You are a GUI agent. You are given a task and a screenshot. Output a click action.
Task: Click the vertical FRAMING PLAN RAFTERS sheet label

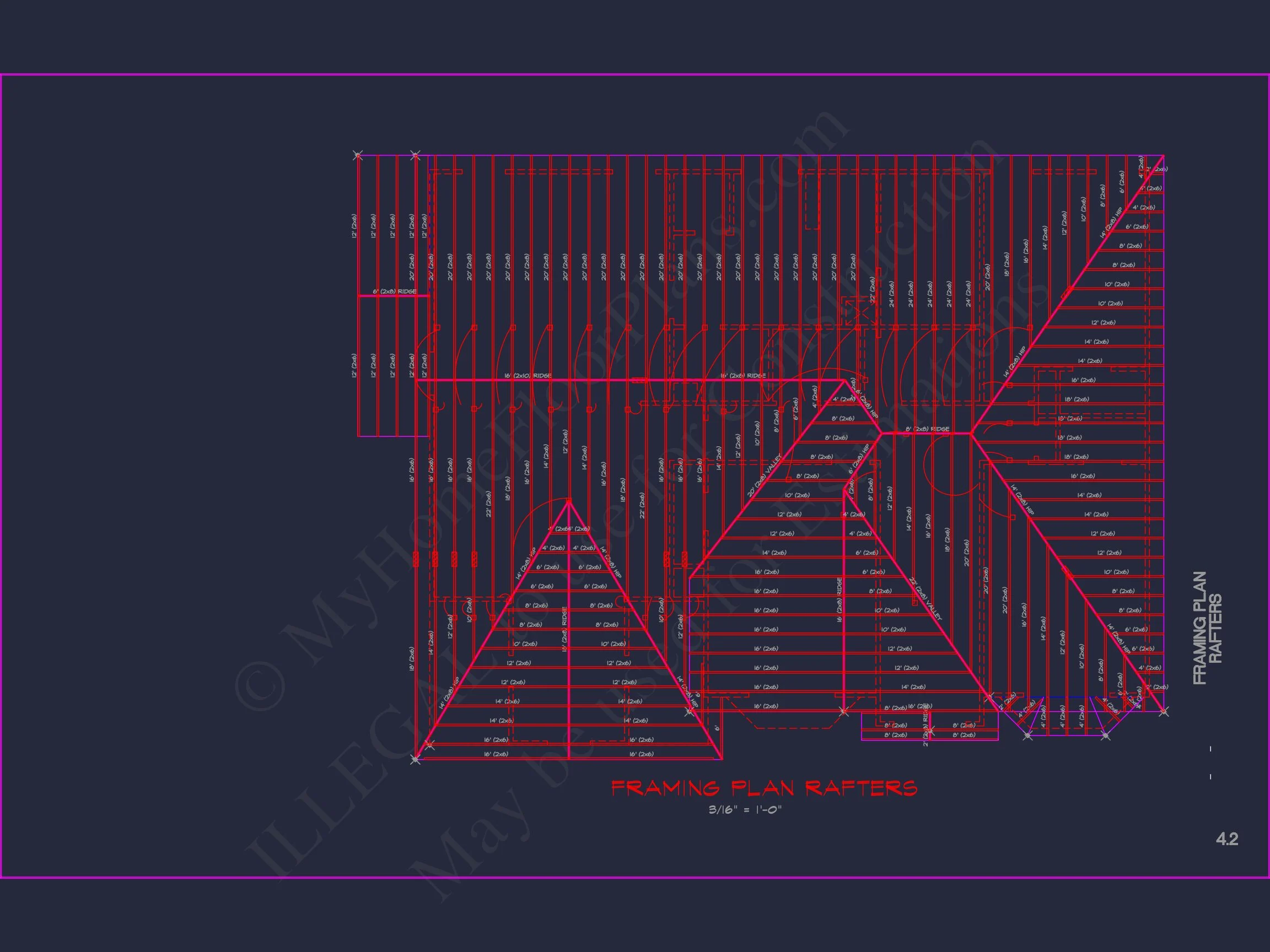pyautogui.click(x=1207, y=627)
